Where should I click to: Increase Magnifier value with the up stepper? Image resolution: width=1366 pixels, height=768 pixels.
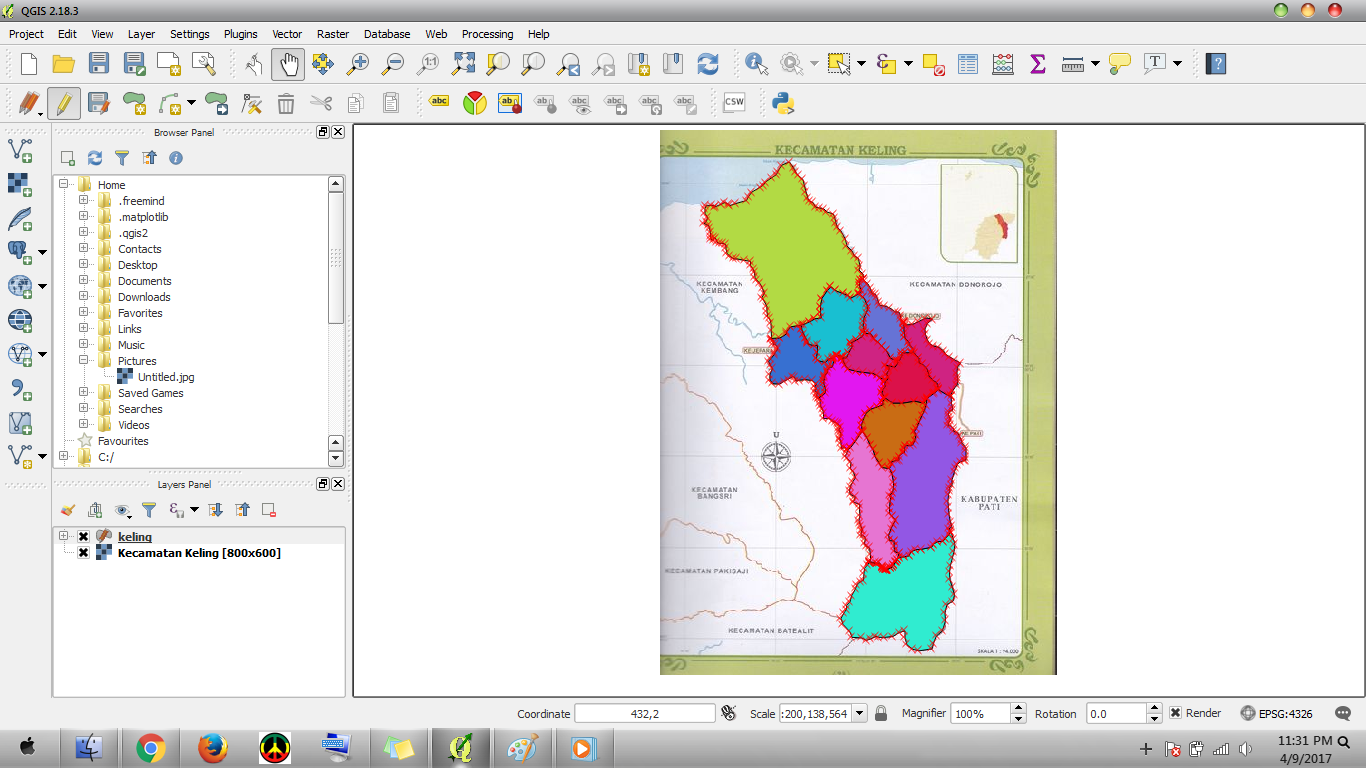coord(1019,708)
